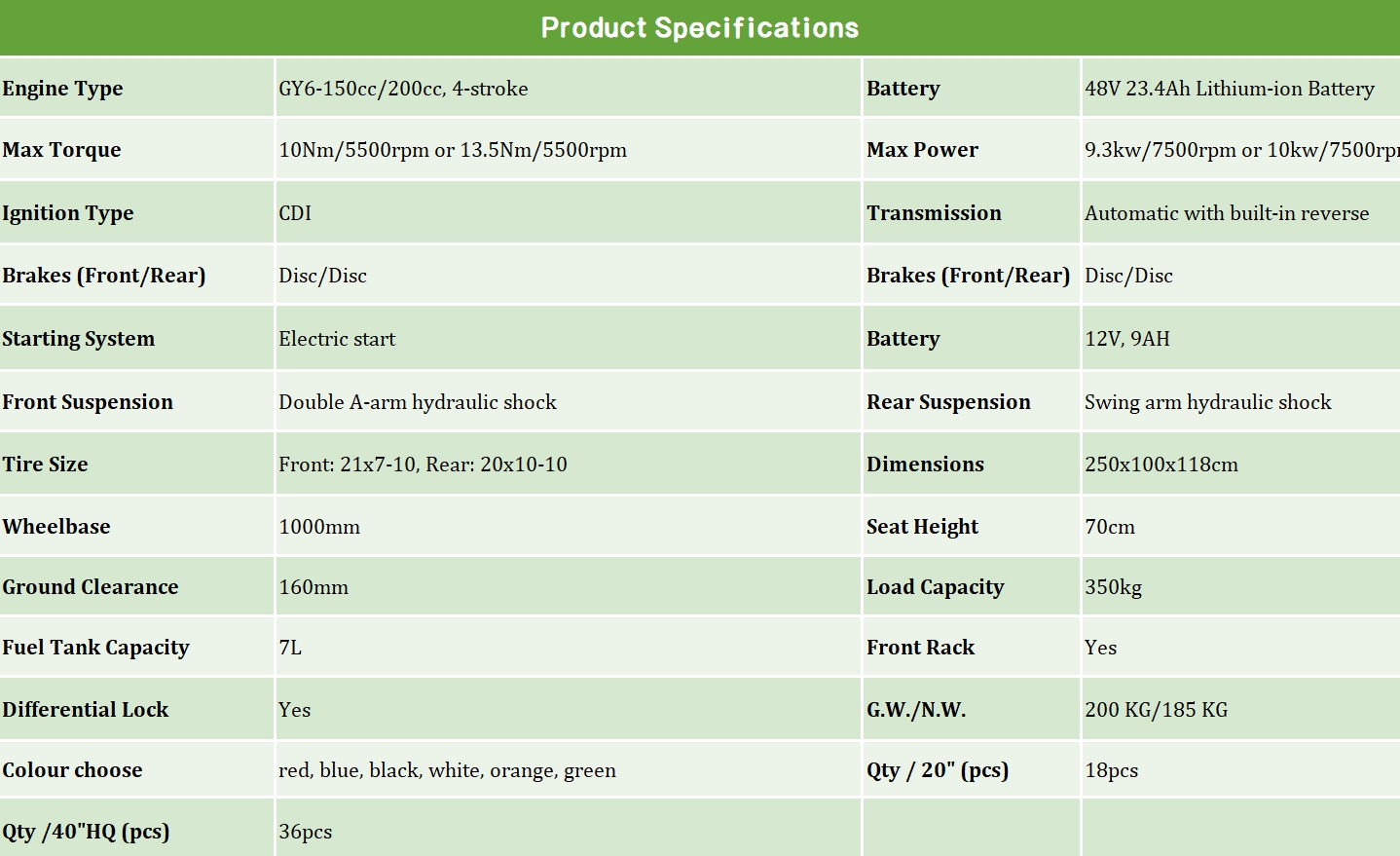The height and width of the screenshot is (856, 1400).
Task: Click Automatic with built-in reverse text
Action: point(1226,213)
